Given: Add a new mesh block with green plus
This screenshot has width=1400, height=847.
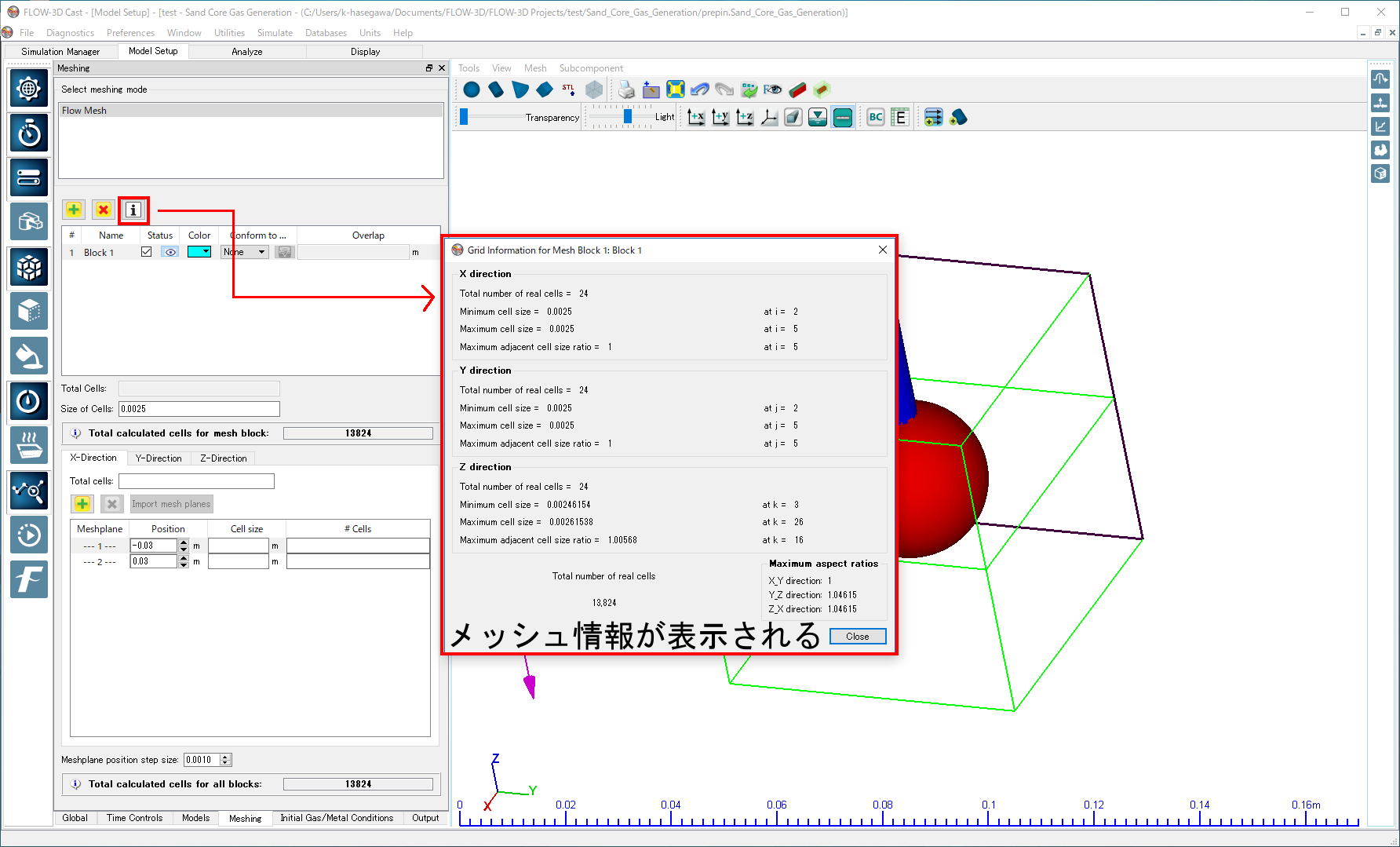Looking at the screenshot, I should (x=74, y=210).
